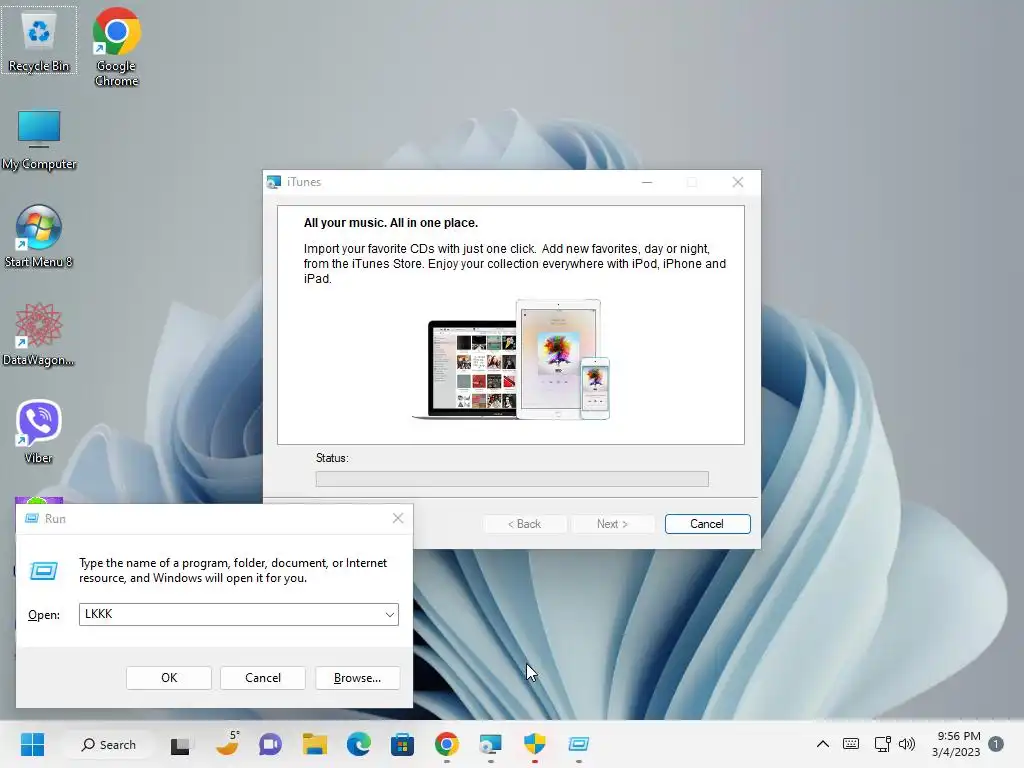This screenshot has height=768, width=1024.
Task: Click the iTunes title bar icon
Action: (x=274, y=182)
